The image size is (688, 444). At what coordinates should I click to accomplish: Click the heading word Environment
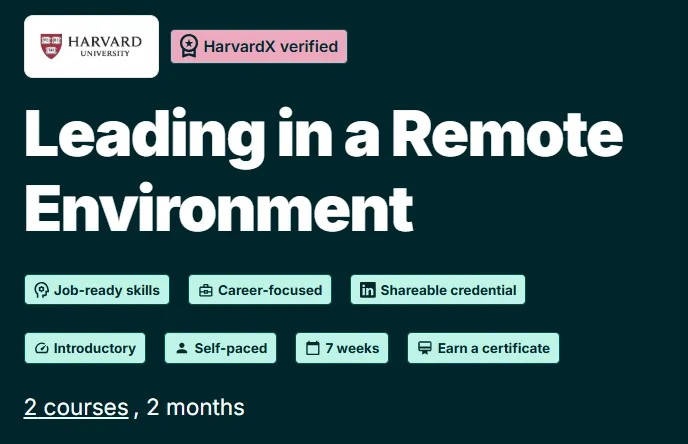219,208
